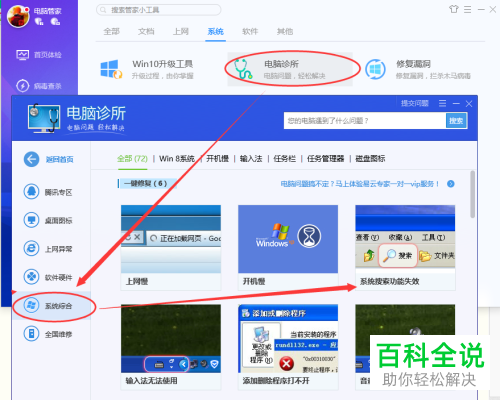The height and width of the screenshot is (400, 500).
Task: Click the 一键修复 (6) heading
Action: coord(145,183)
